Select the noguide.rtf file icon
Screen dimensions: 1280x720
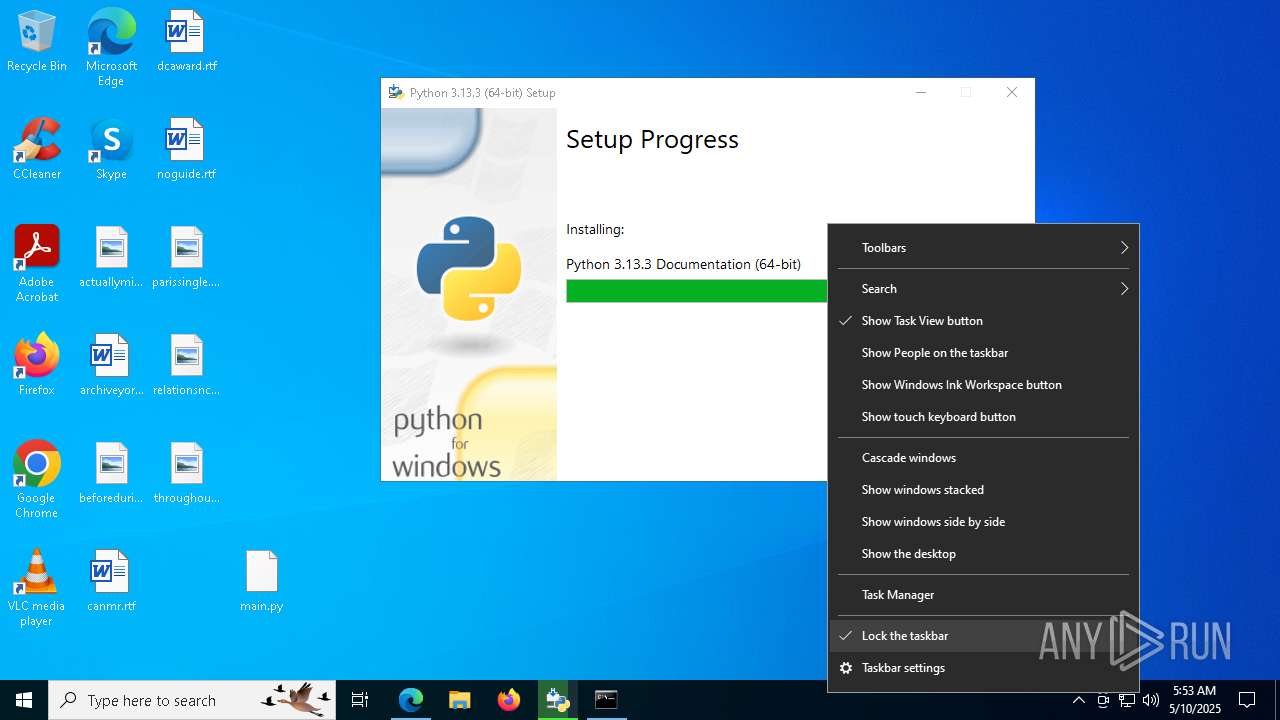click(x=186, y=149)
